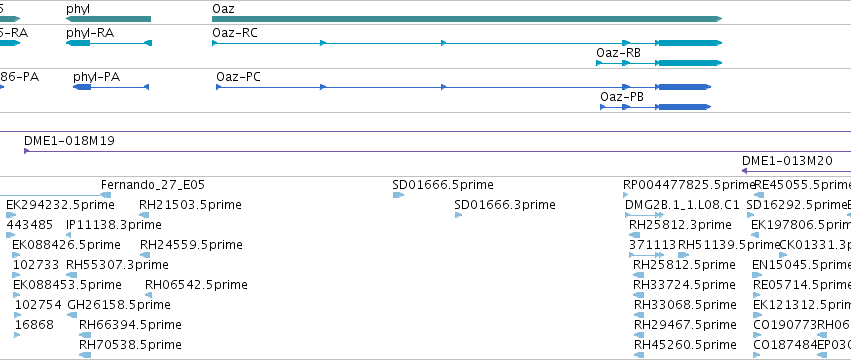Select the Oaz gene bar
This screenshot has height=360, width=851.
pos(467,19)
